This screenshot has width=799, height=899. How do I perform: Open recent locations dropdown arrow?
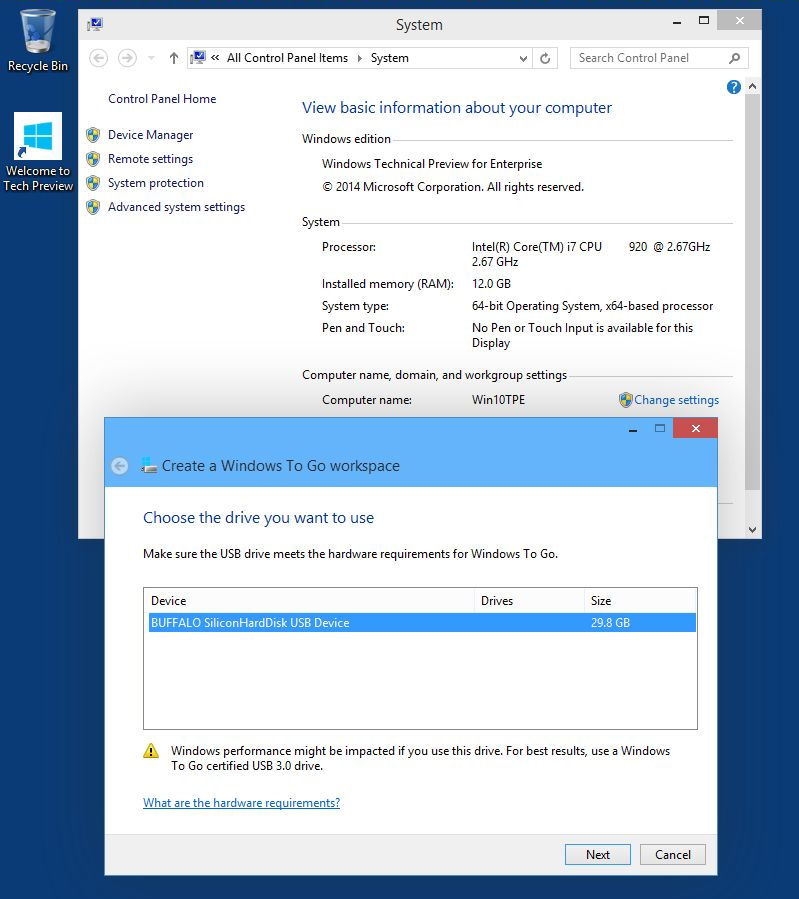coord(151,58)
